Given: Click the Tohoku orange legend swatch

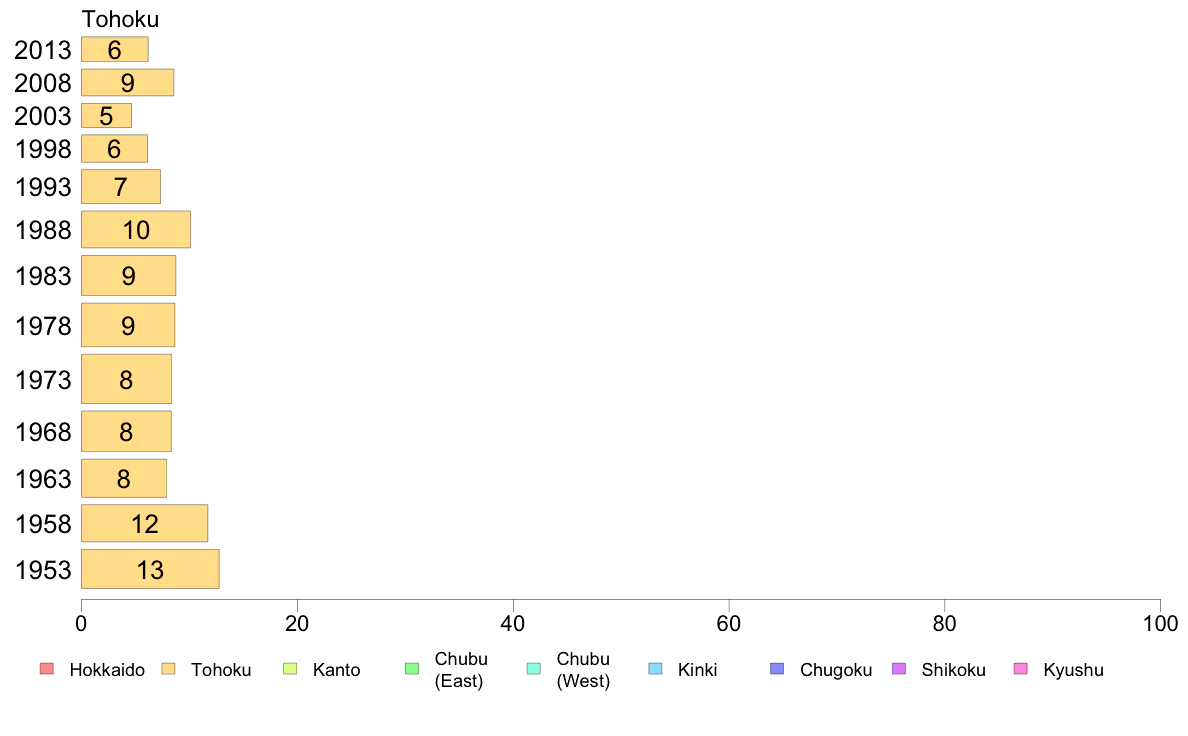Looking at the screenshot, I should tap(168, 669).
